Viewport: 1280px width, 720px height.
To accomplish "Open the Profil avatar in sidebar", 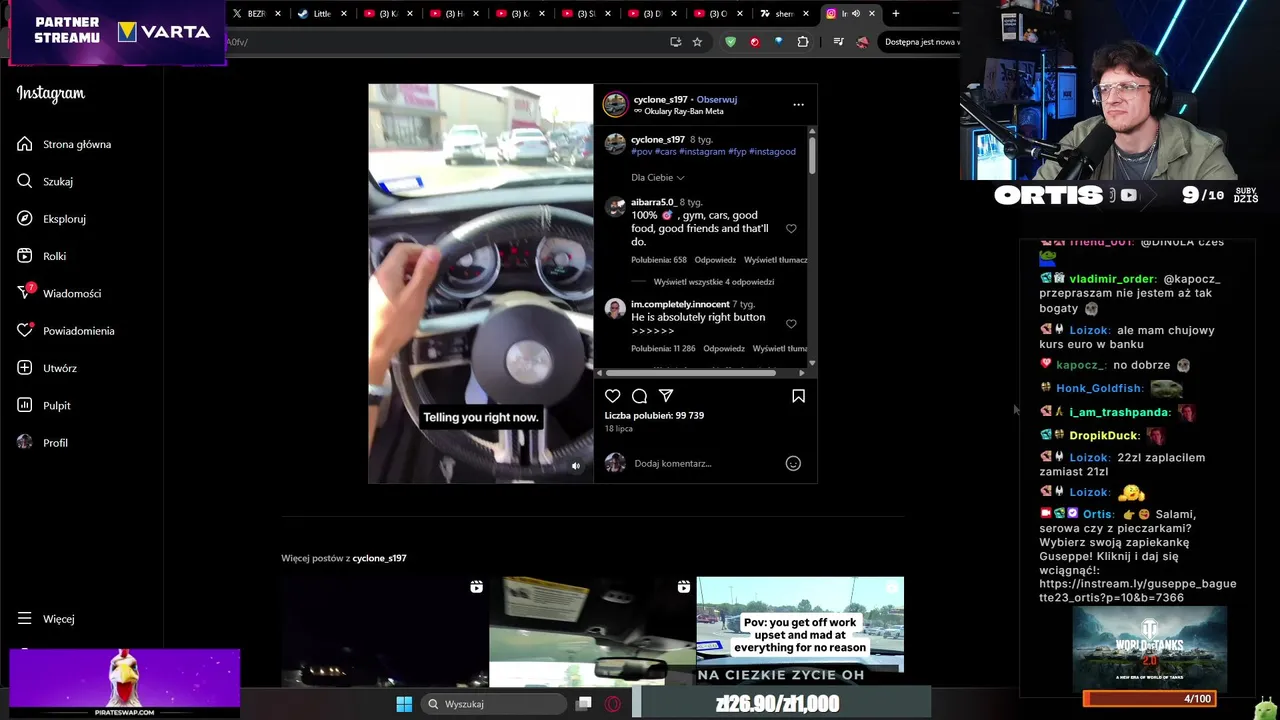I will point(24,442).
